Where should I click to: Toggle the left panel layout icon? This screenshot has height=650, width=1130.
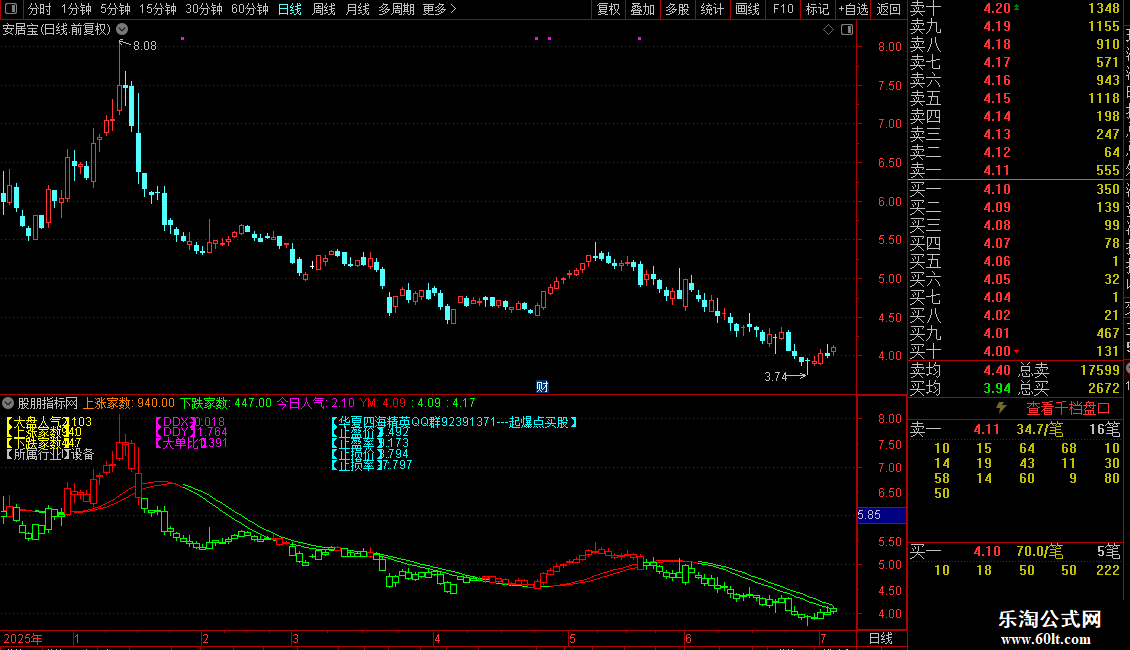click(11, 9)
